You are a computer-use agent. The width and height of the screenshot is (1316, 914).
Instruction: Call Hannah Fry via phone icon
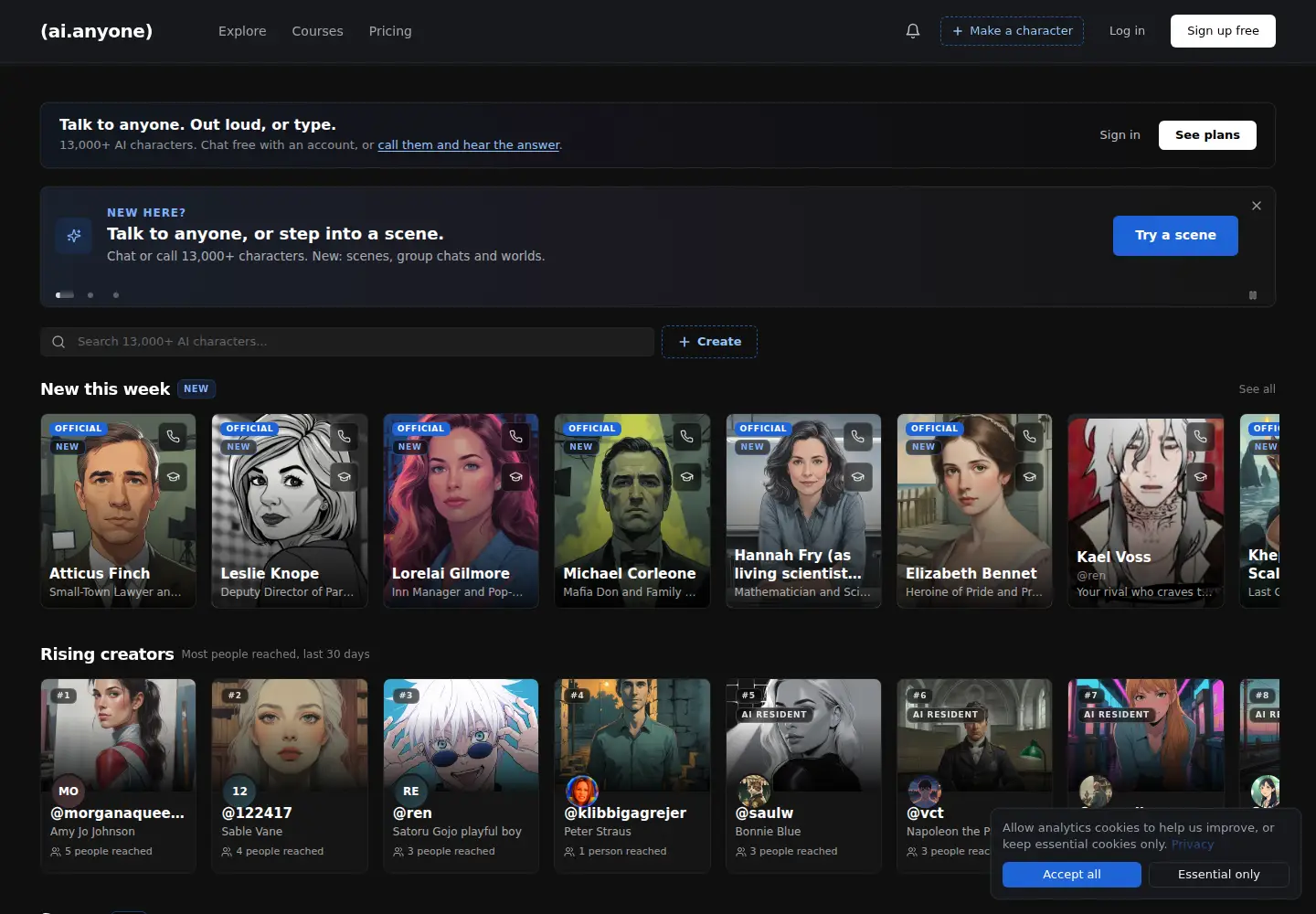(x=857, y=437)
